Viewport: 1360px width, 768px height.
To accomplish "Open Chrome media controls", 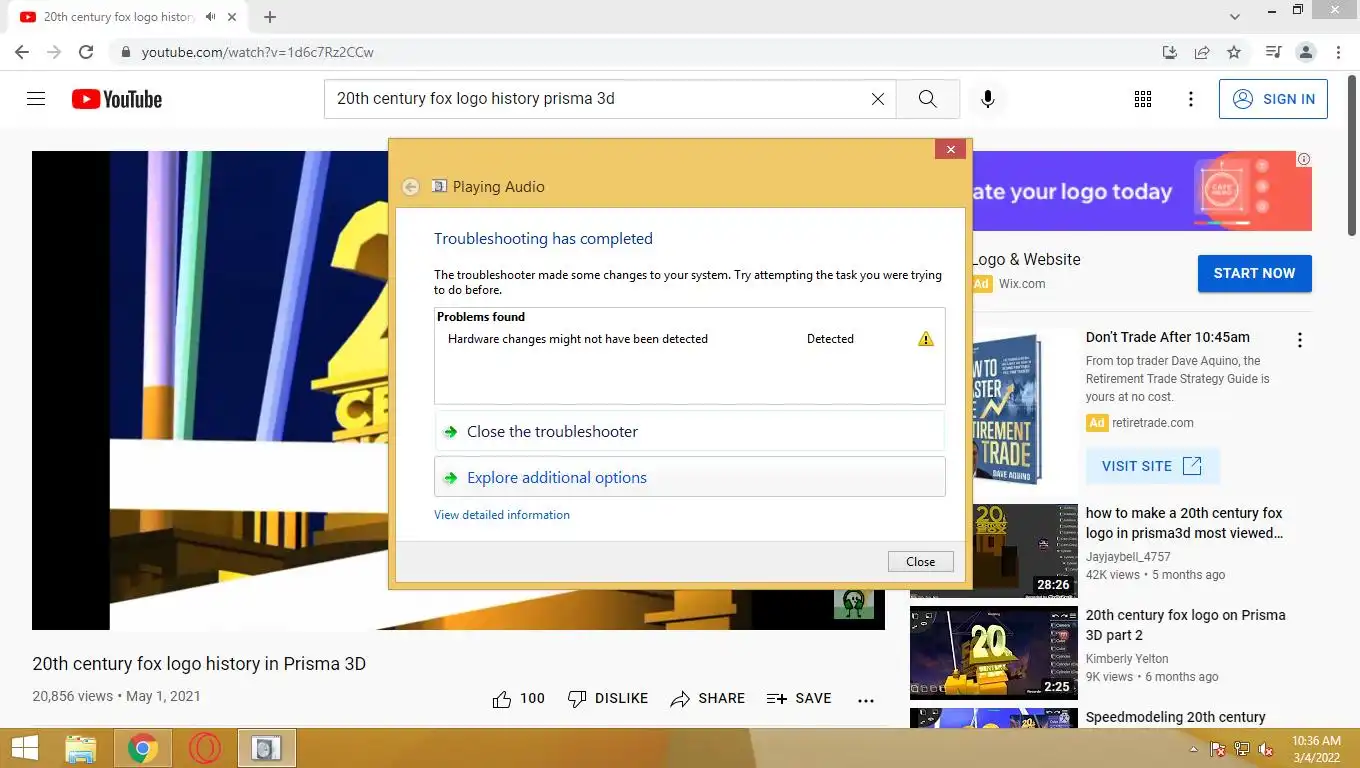I will 1273,52.
